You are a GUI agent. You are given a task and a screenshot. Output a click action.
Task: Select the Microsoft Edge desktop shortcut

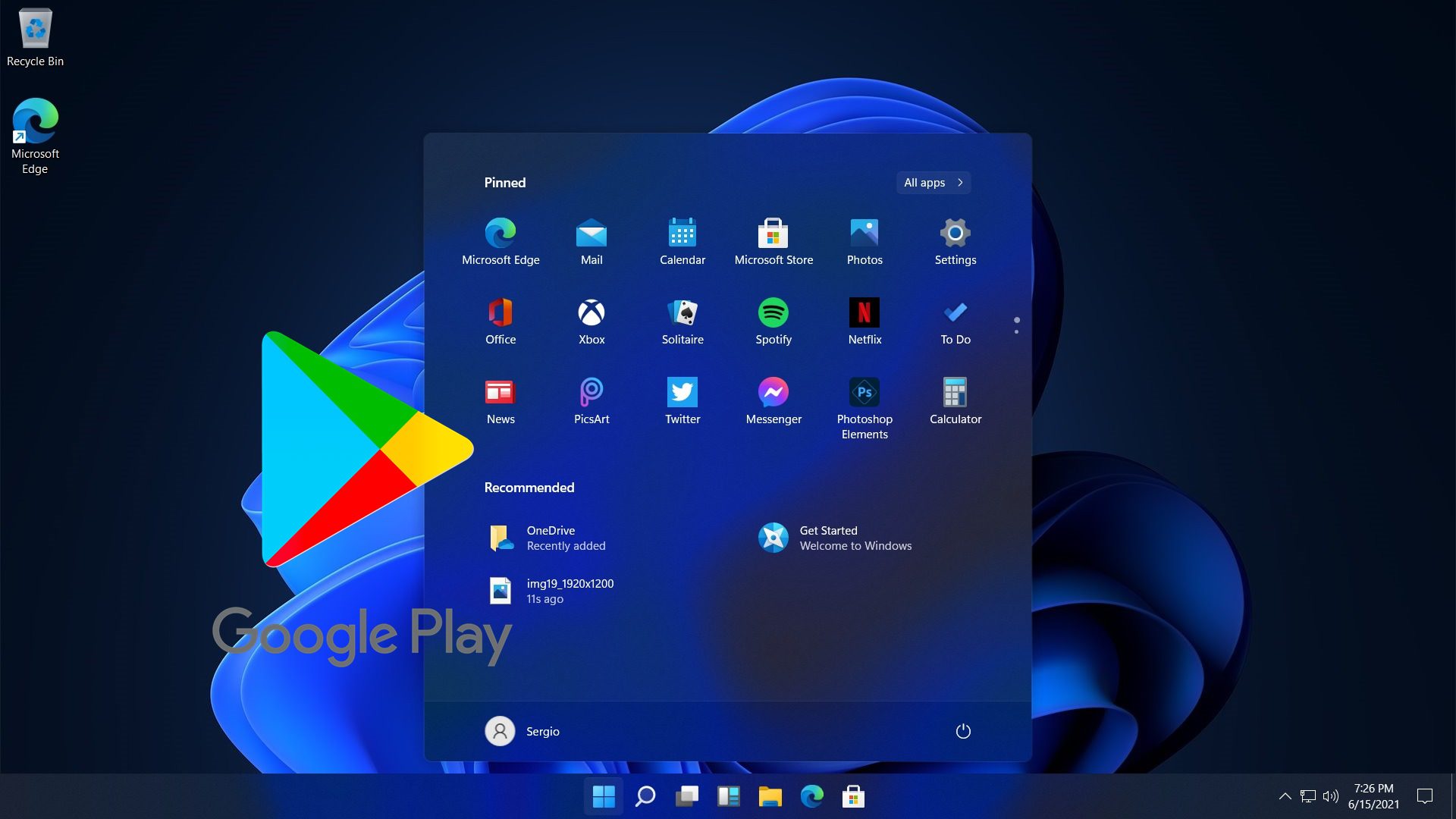[35, 136]
